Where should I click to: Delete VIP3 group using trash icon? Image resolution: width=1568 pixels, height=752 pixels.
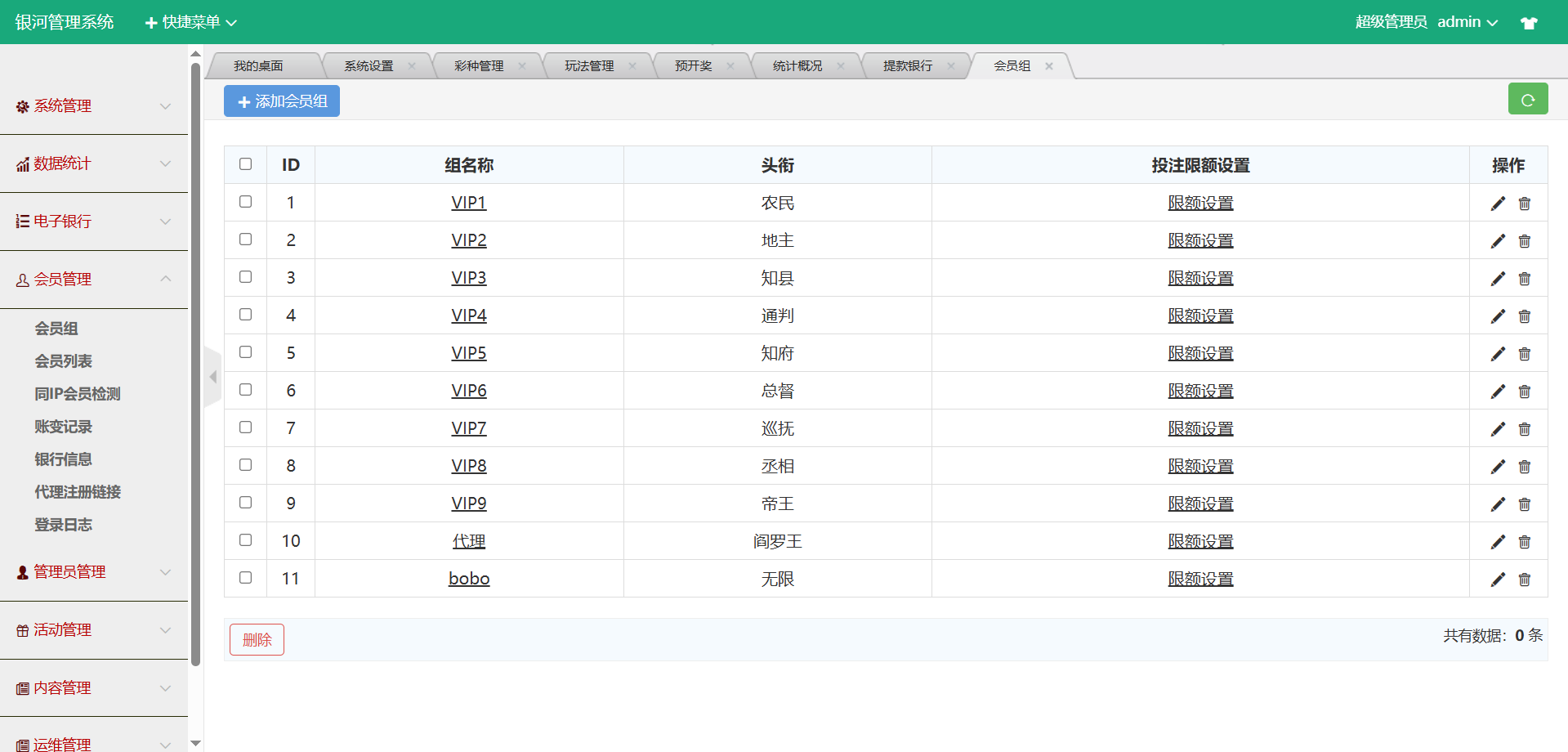pos(1525,279)
